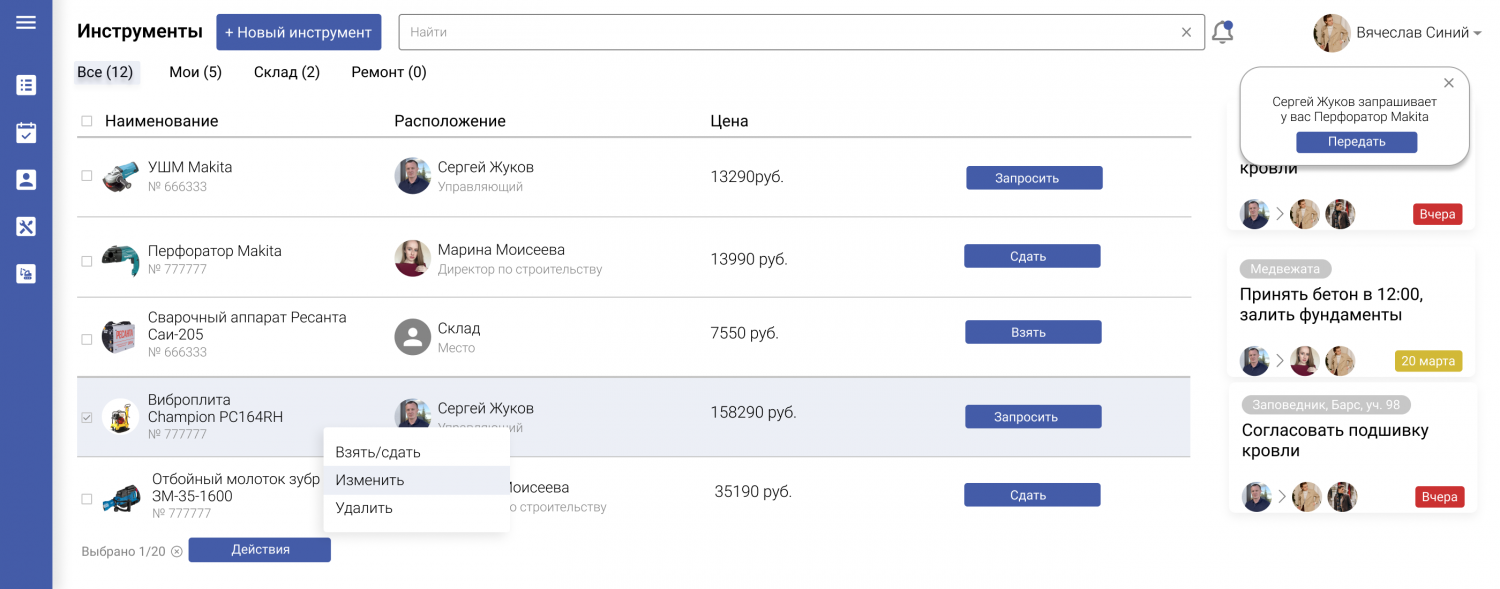Open the excavator equipment icon in the sidebar

coord(26,274)
